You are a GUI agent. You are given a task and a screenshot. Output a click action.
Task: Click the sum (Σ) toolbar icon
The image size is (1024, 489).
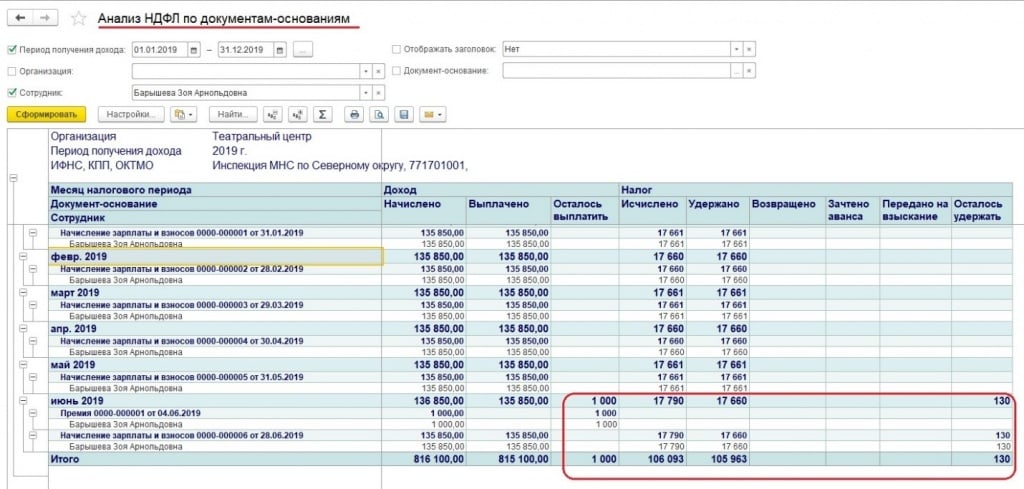pos(323,115)
